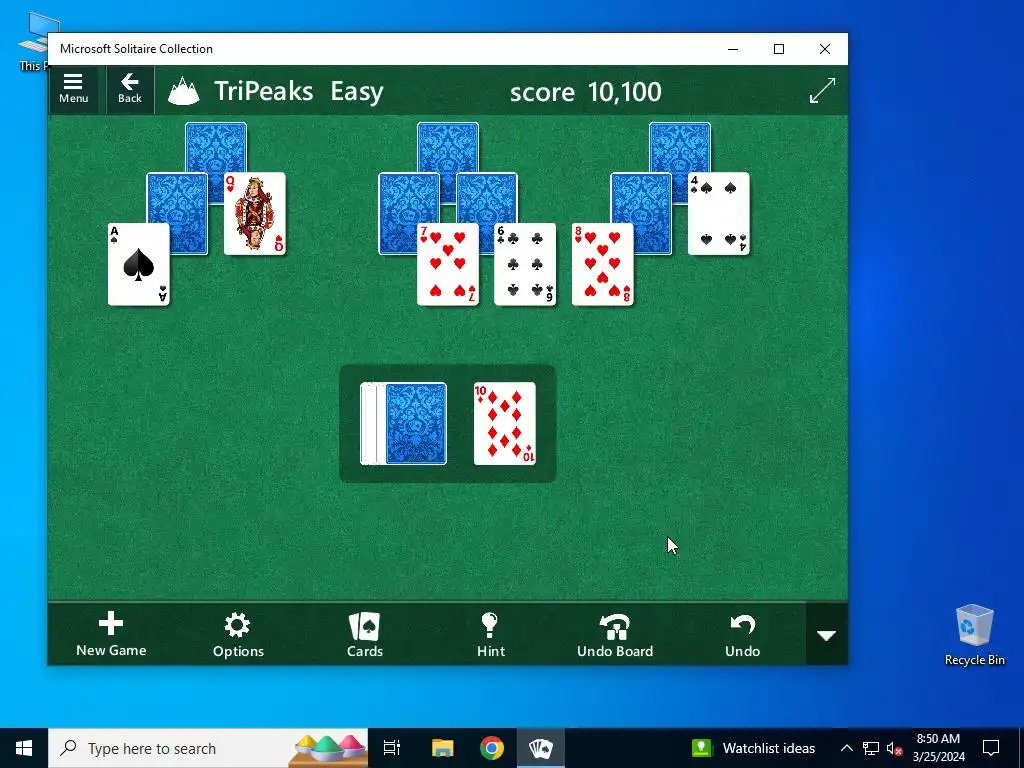Go Back to the game list
Viewport: 1024px width, 768px height.
coord(129,89)
